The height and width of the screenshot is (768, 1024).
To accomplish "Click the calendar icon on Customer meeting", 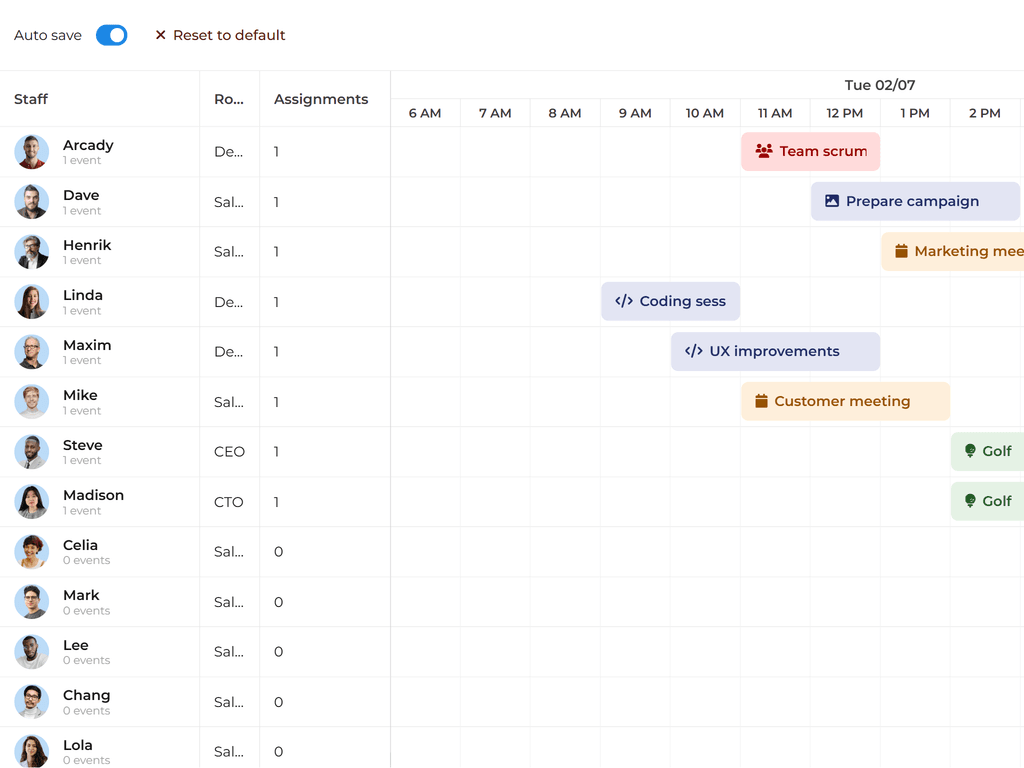I will coord(761,401).
